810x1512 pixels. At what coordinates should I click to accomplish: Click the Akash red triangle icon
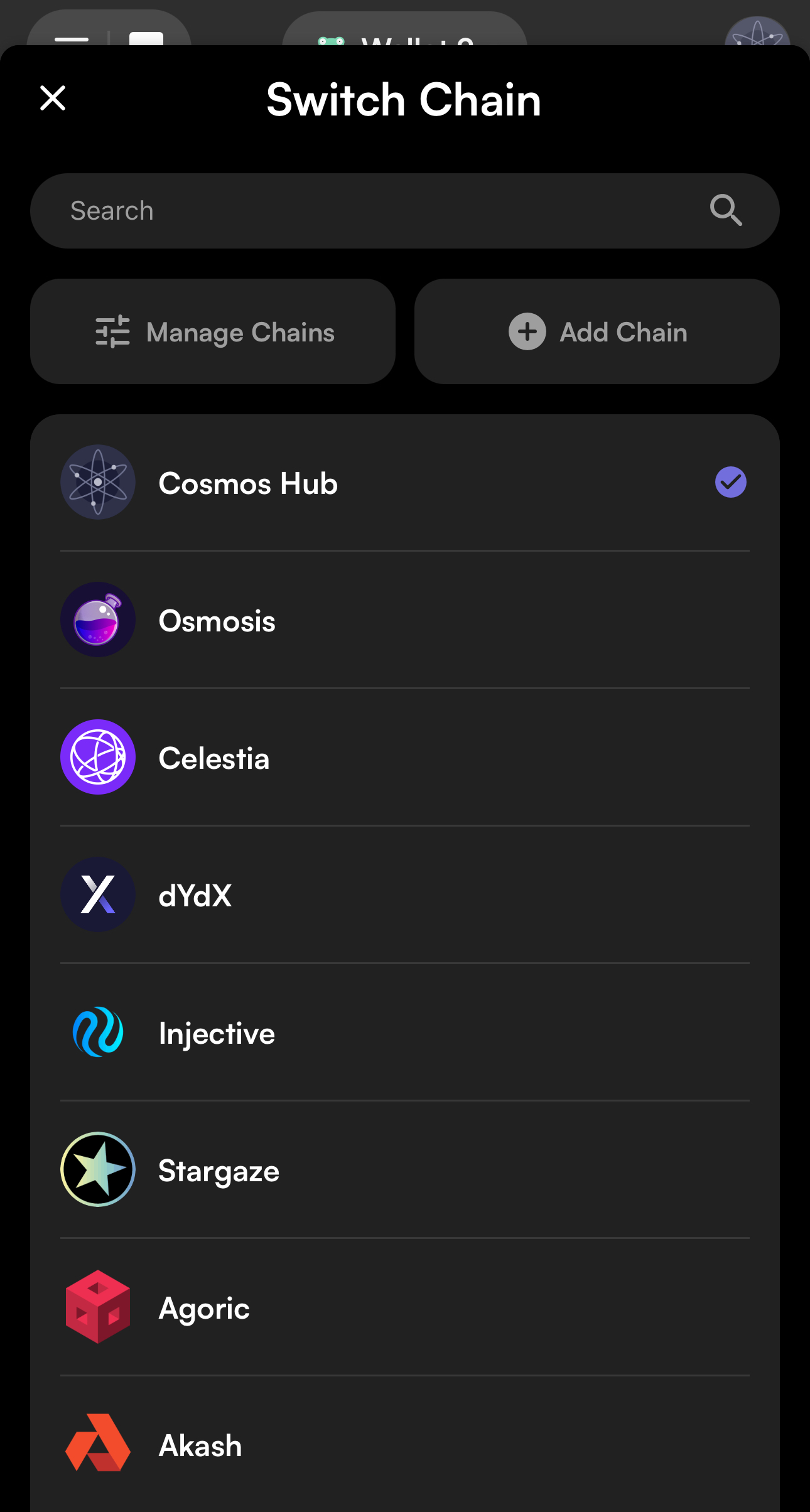point(98,1444)
